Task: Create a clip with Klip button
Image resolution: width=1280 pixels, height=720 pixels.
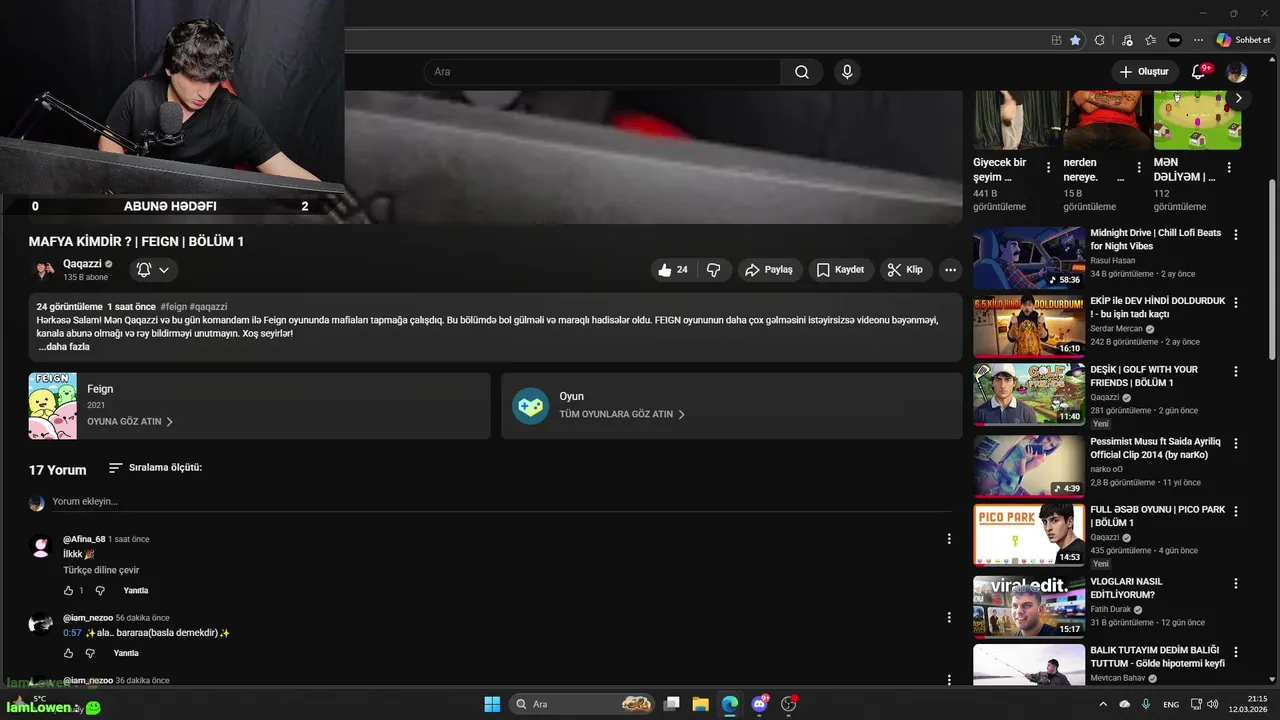Action: 906,270
